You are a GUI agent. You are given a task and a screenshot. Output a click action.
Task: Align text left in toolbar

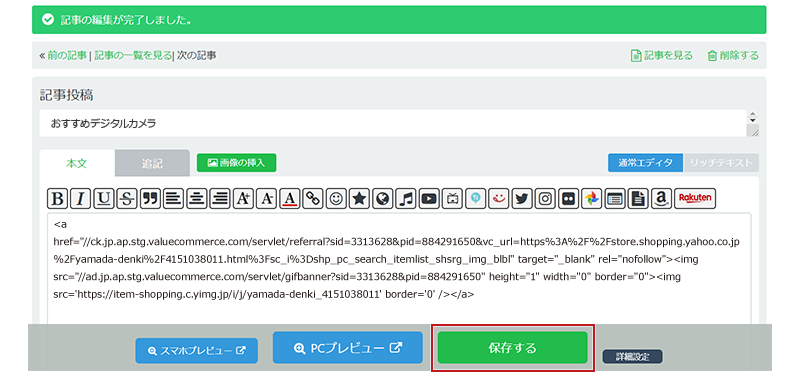point(173,199)
